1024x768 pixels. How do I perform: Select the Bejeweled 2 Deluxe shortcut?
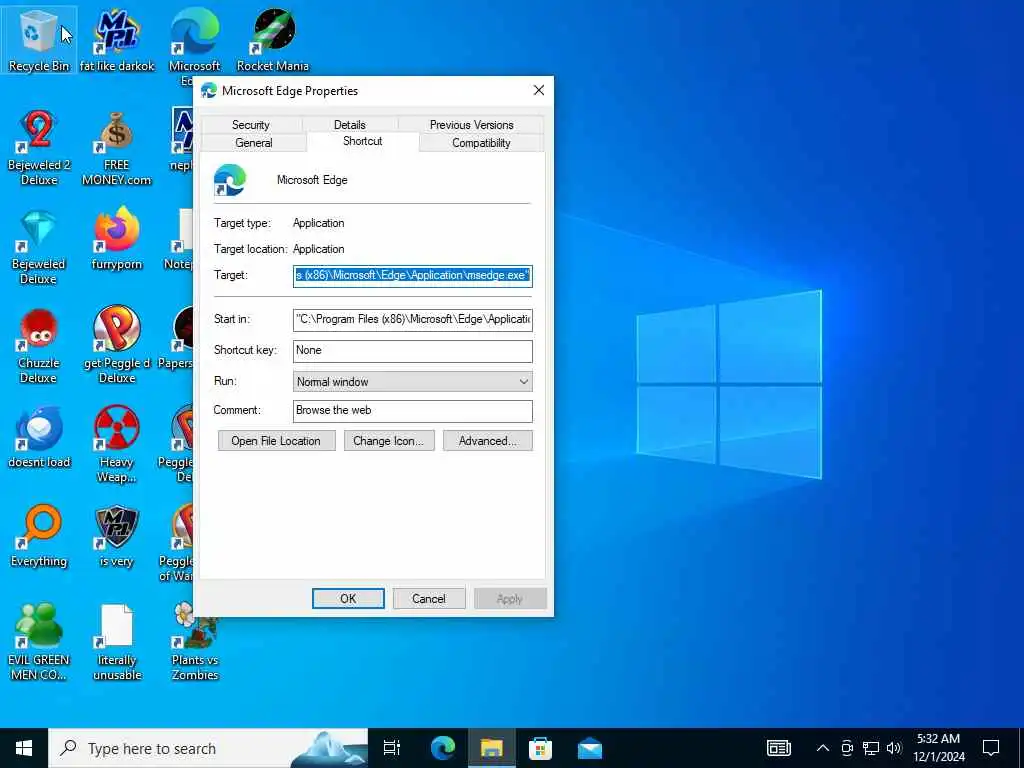pos(39,148)
